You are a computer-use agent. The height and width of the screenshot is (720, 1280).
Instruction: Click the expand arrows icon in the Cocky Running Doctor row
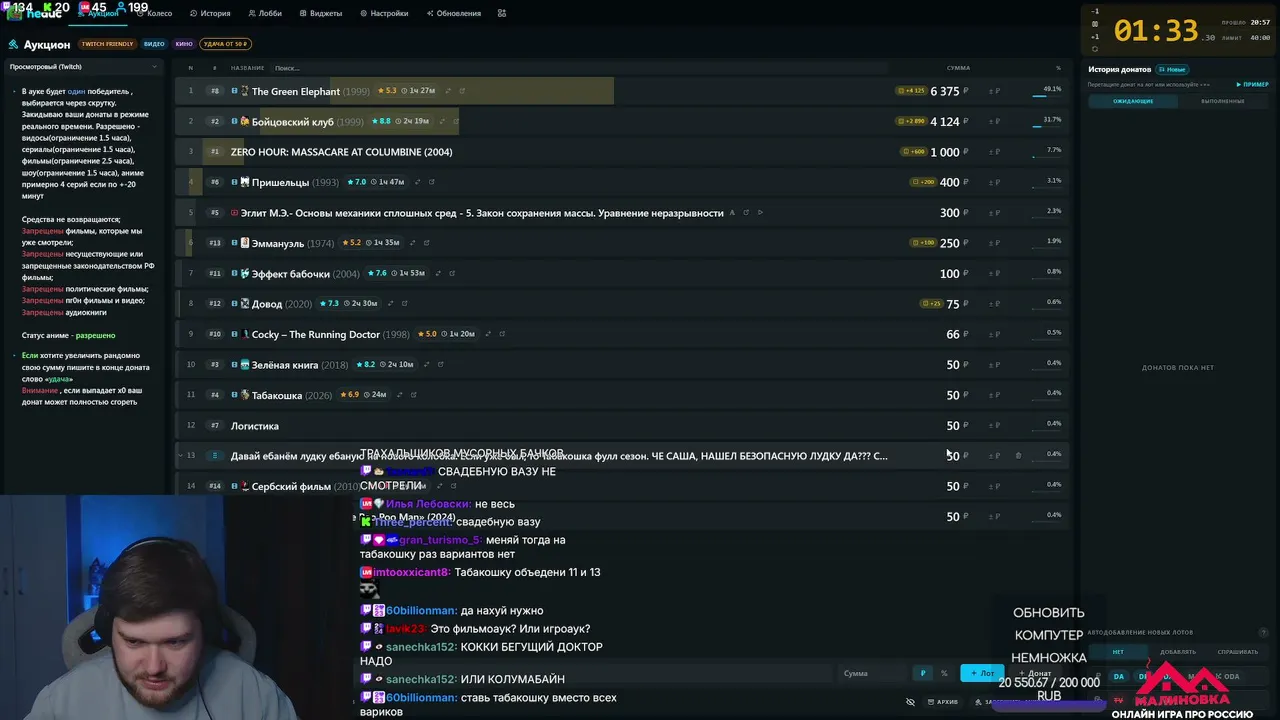tap(487, 334)
